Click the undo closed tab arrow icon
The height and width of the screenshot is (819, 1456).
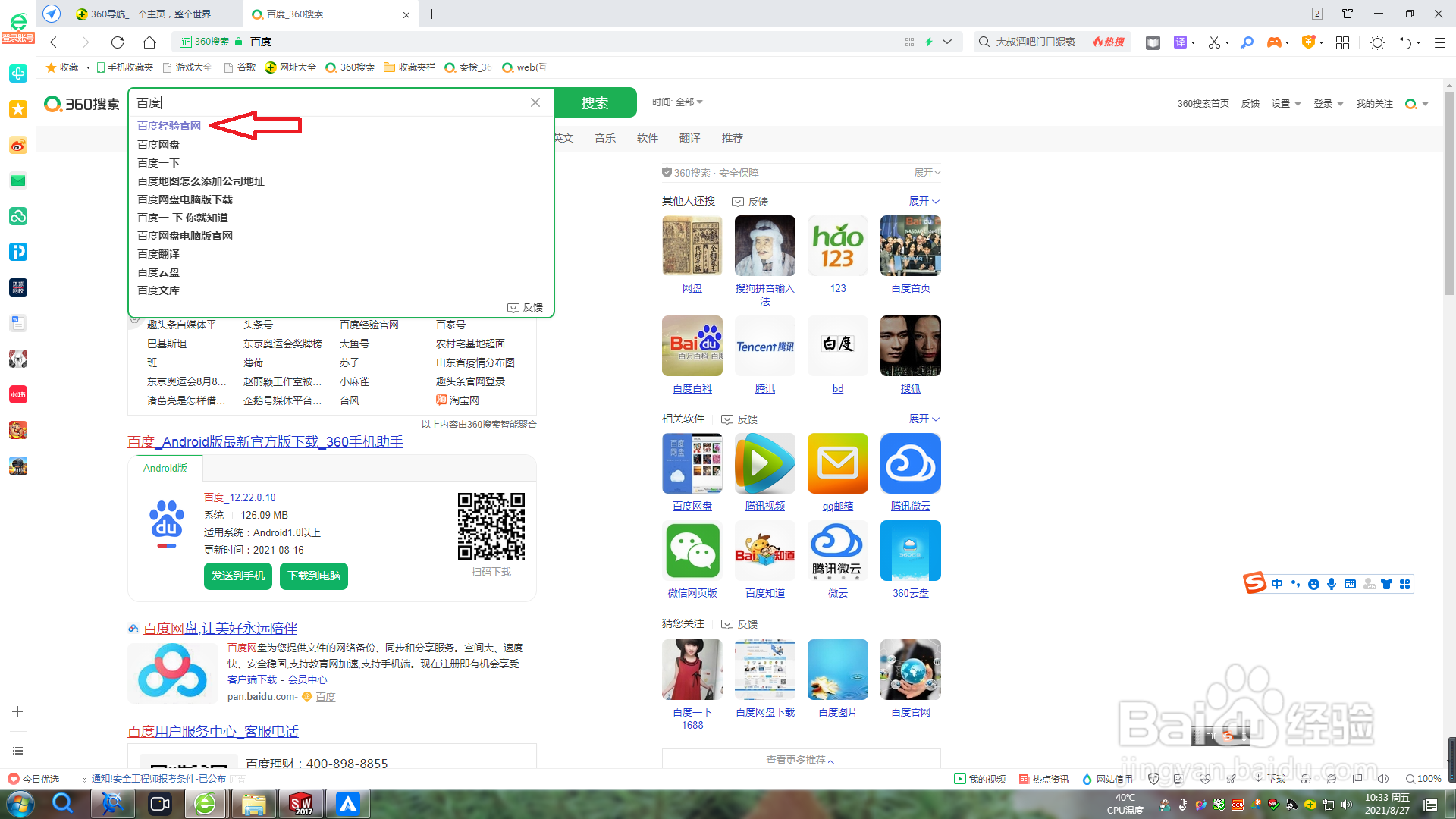click(1405, 42)
